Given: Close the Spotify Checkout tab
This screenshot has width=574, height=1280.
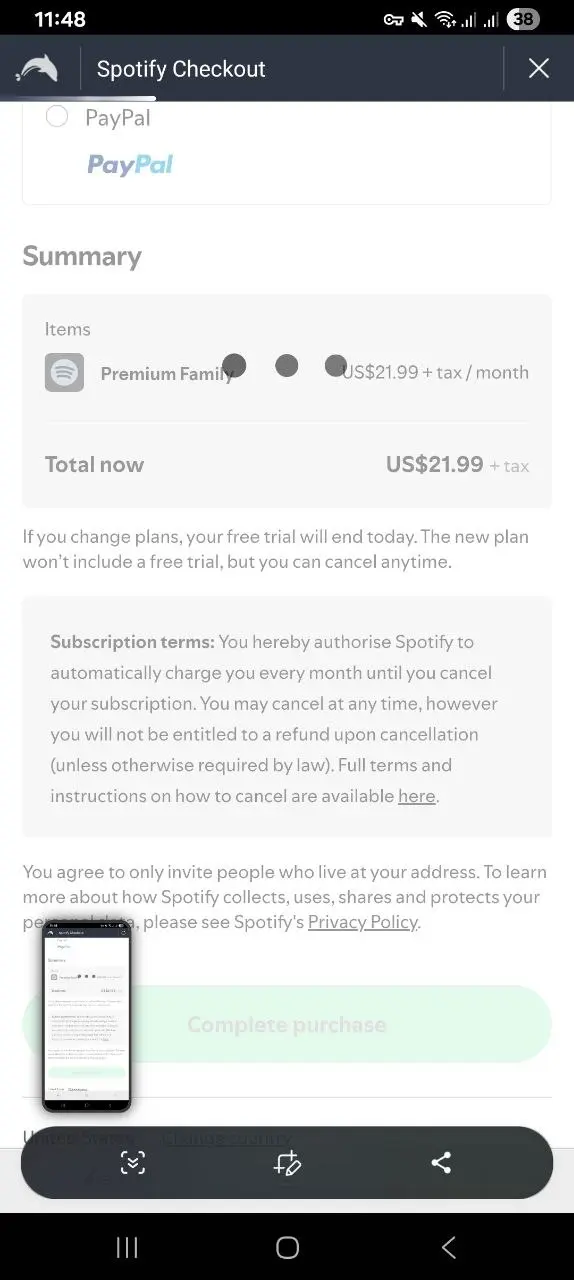Looking at the screenshot, I should coord(539,68).
